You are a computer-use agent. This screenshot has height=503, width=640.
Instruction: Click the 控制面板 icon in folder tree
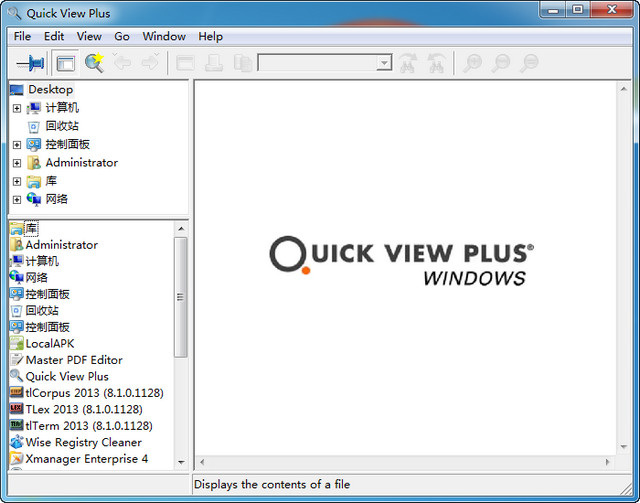pyautogui.click(x=34, y=145)
